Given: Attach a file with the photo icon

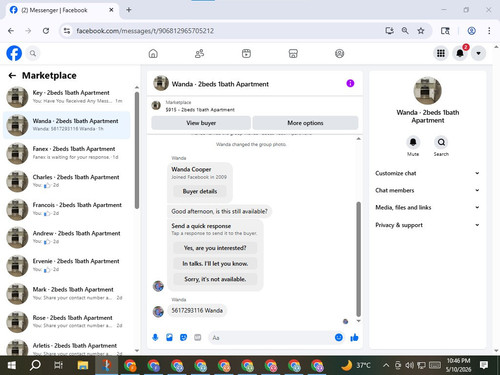Looking at the screenshot, I should [x=169, y=338].
